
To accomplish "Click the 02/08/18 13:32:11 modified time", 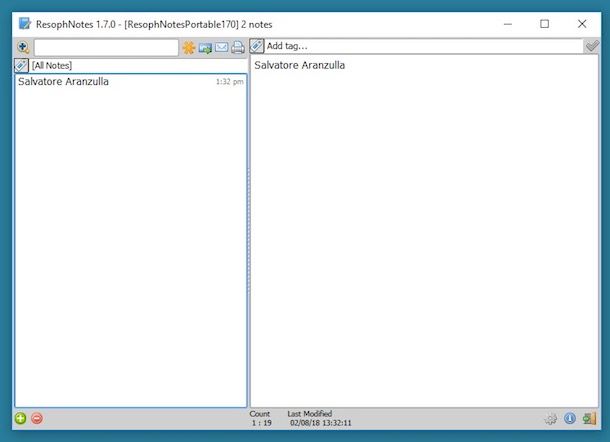I will pos(321,423).
